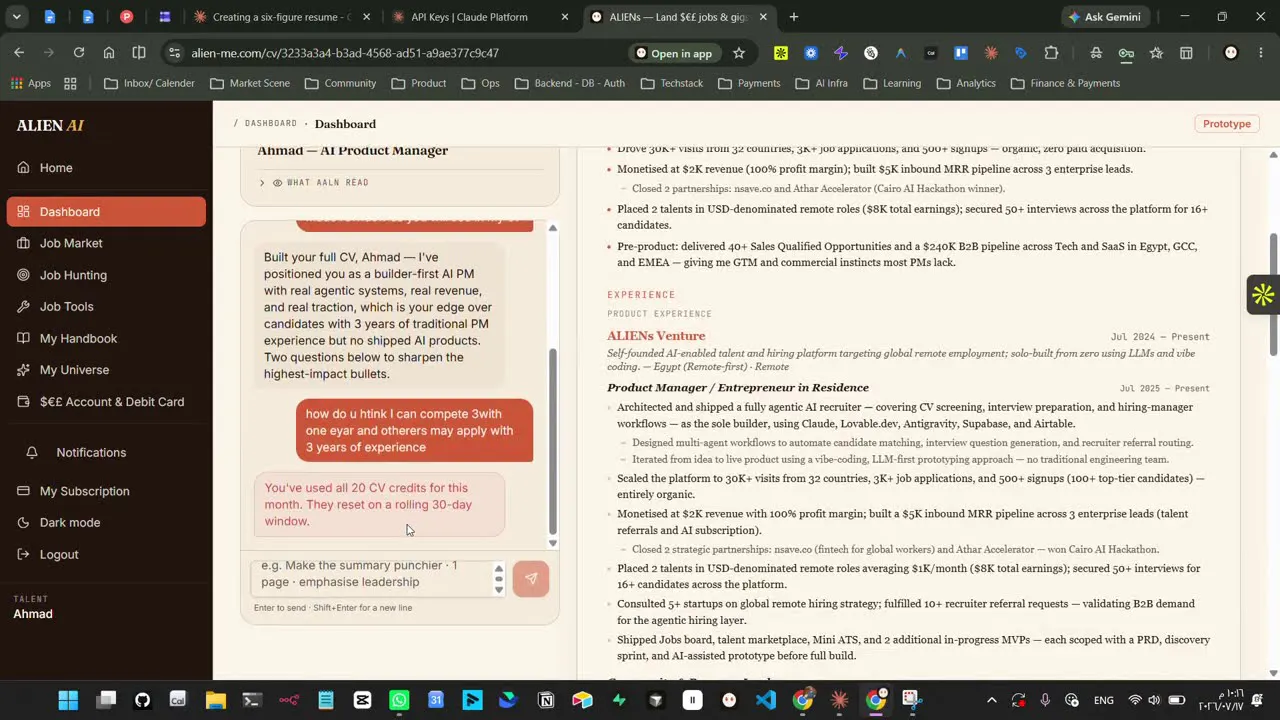Open the Inbox/ Calender bookmark folder

coord(149,83)
